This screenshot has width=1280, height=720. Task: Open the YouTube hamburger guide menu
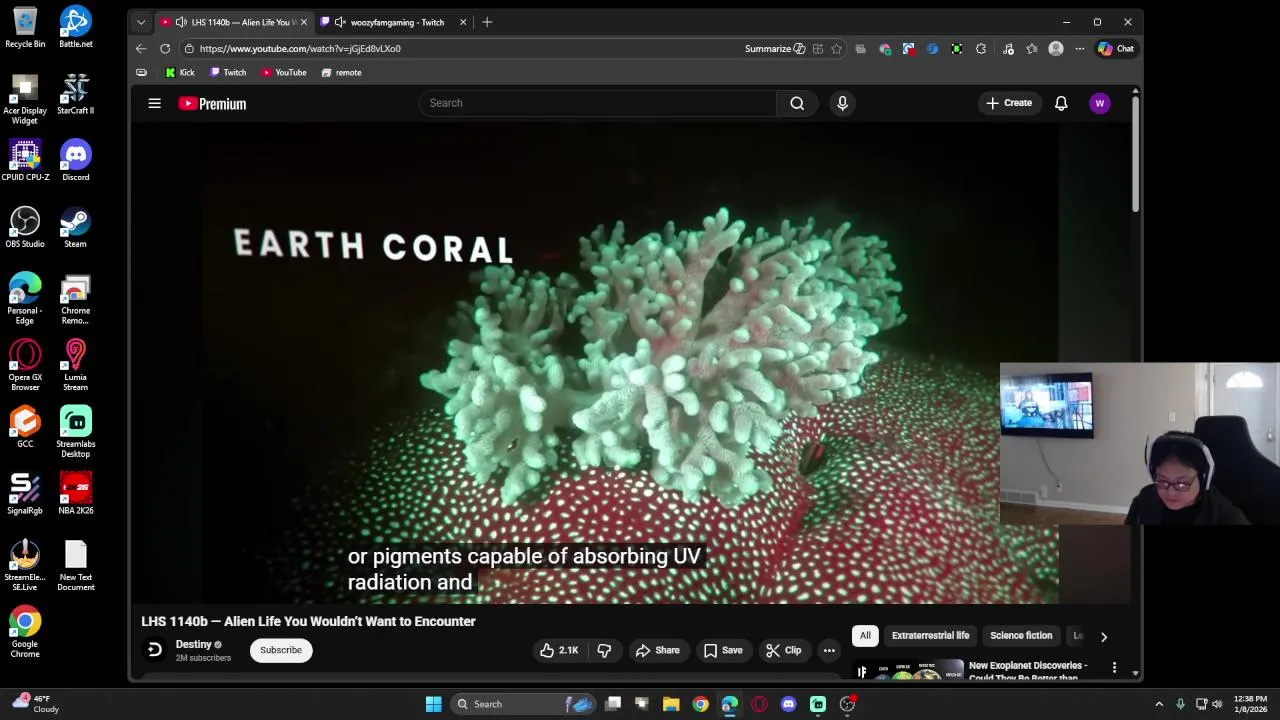coord(154,103)
